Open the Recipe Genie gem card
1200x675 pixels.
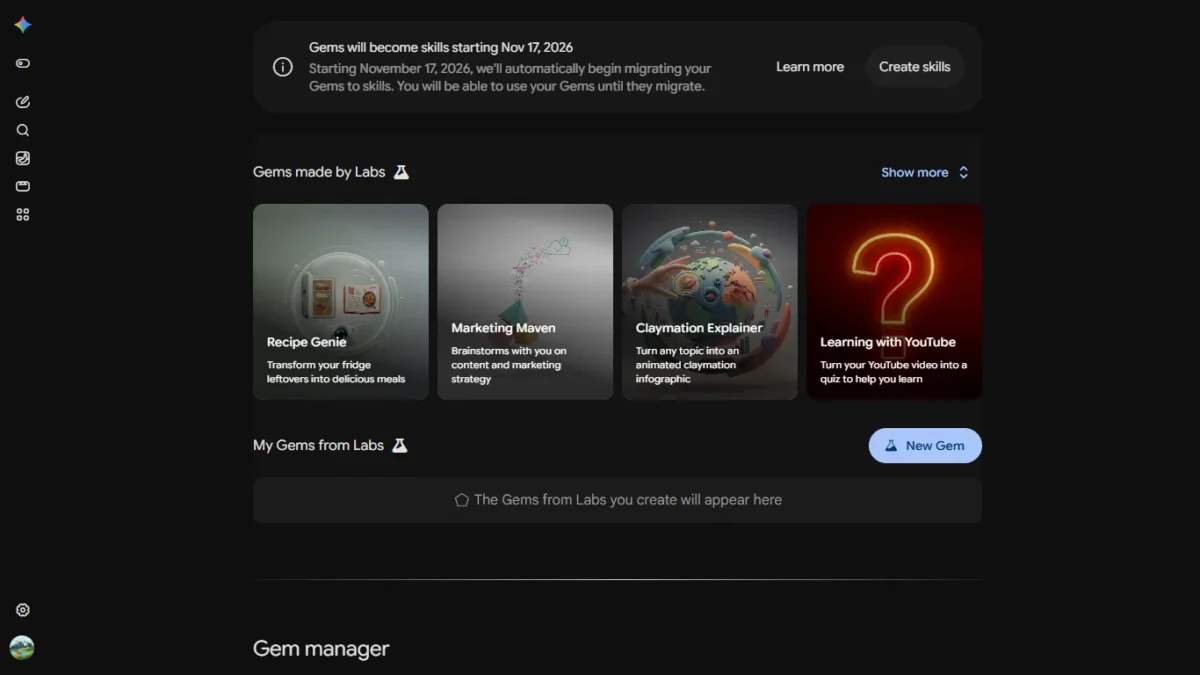click(340, 302)
